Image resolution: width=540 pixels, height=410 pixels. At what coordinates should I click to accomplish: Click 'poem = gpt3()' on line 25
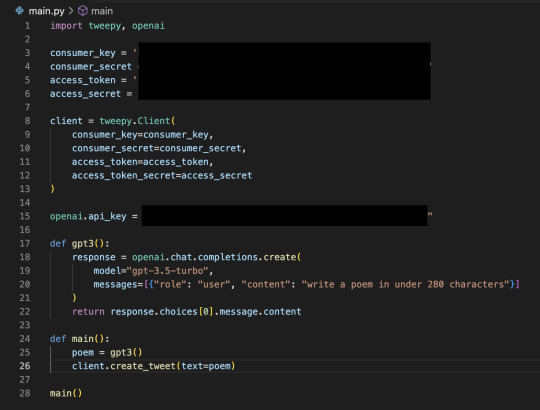pyautogui.click(x=107, y=353)
